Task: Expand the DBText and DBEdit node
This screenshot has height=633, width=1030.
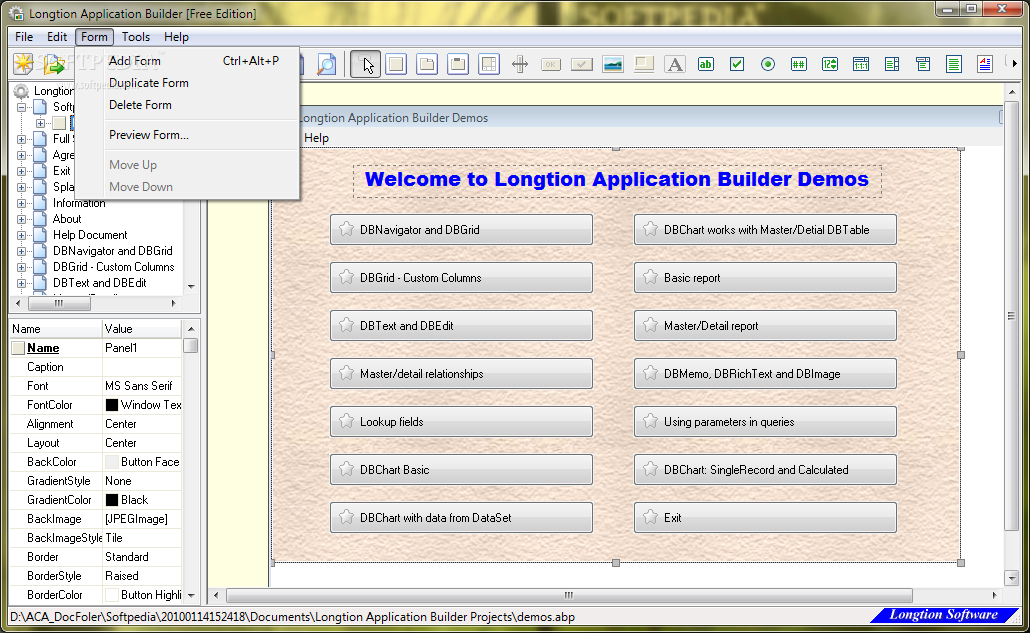Action: click(x=21, y=283)
